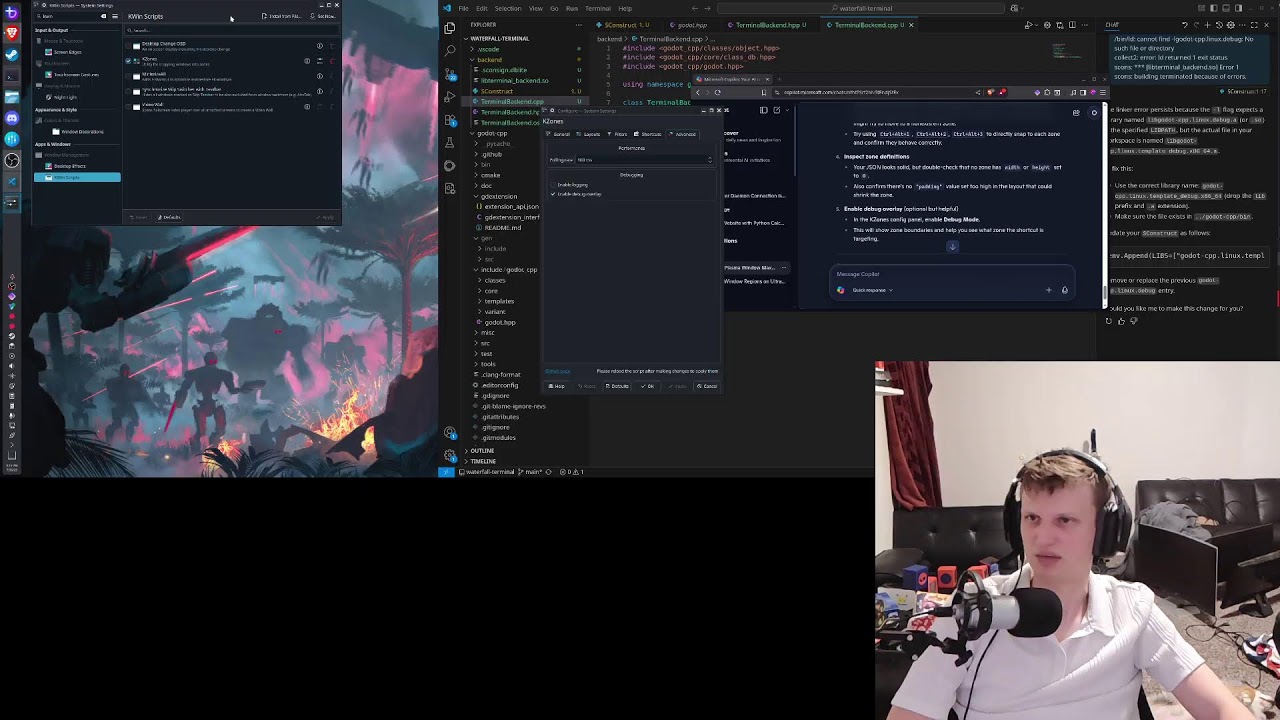Click Install from File in KWin Scripts
1280x720 pixels.
coord(281,16)
